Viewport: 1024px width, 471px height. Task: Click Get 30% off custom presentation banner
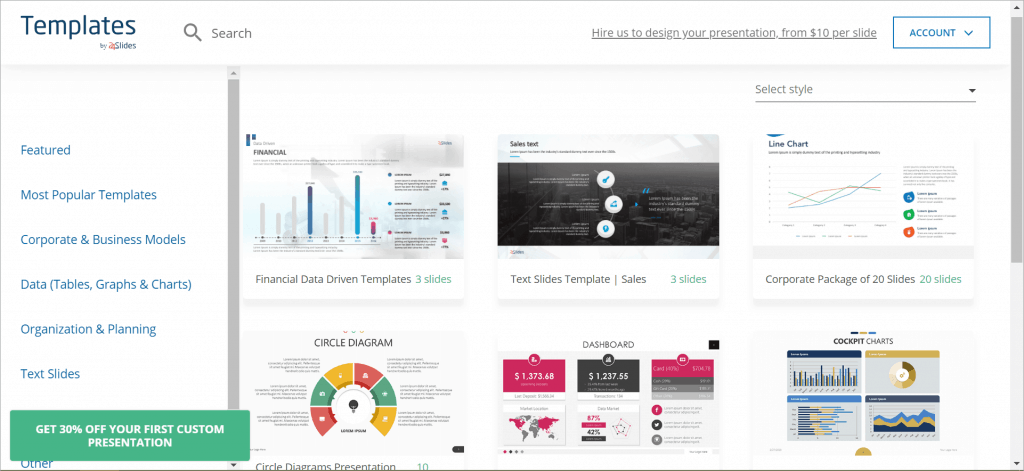(x=130, y=436)
